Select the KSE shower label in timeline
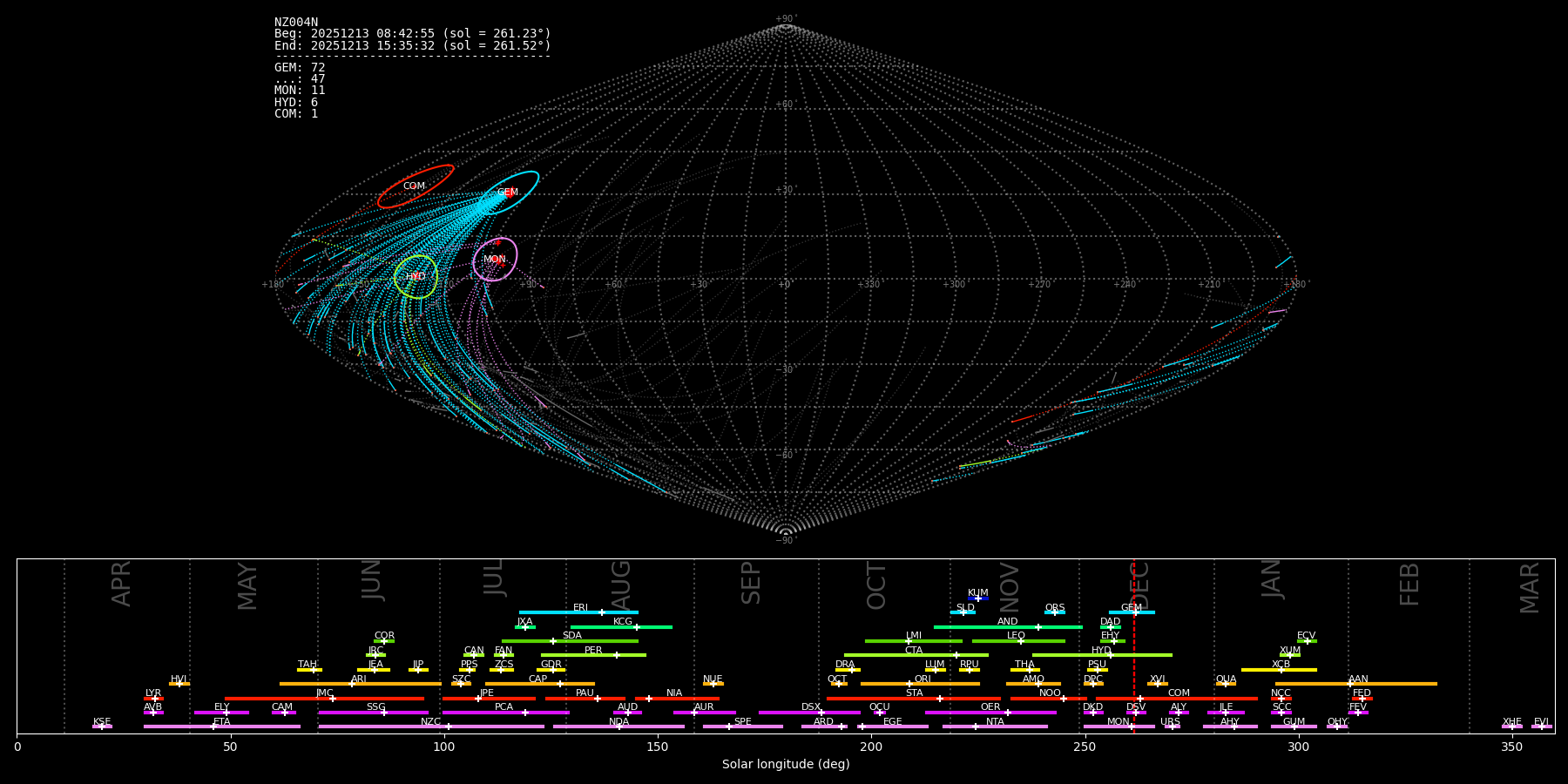The height and width of the screenshot is (784, 1568). coord(102,722)
